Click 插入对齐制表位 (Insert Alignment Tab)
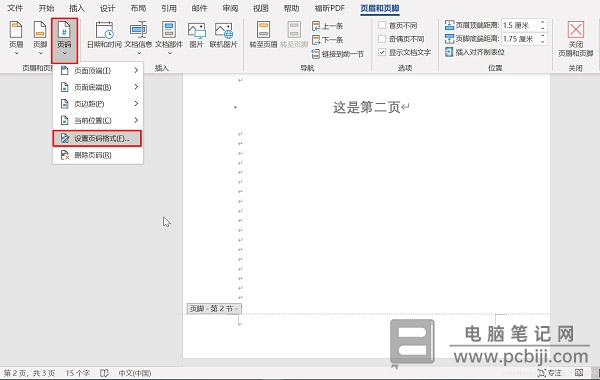 tap(475, 52)
